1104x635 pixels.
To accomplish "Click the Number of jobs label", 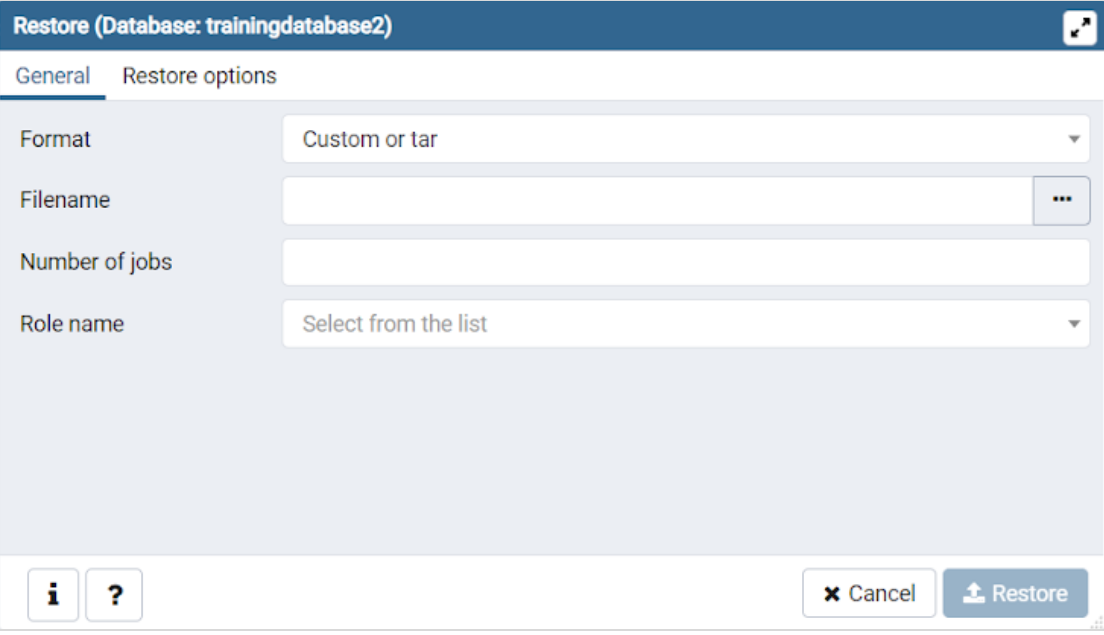I will coord(96,262).
